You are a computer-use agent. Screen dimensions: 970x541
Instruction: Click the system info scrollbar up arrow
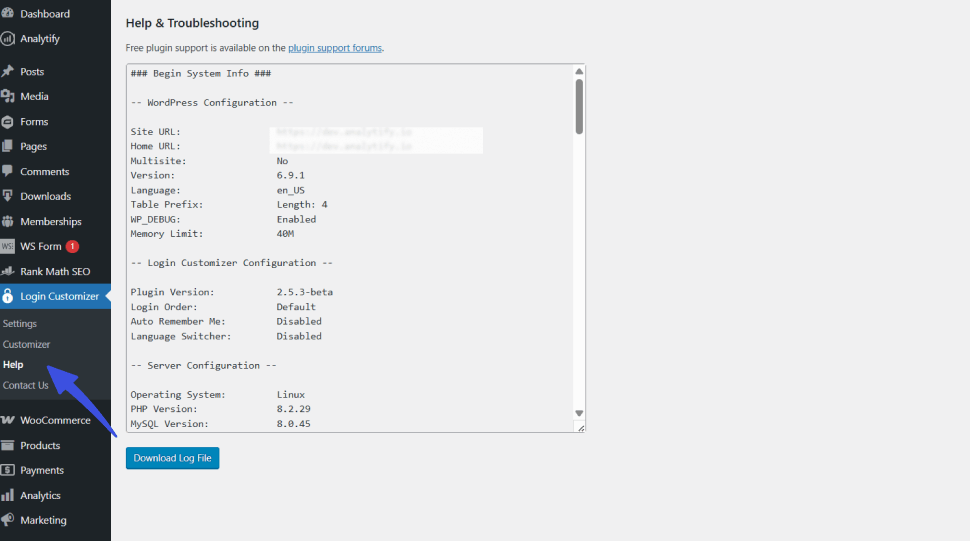pos(579,71)
